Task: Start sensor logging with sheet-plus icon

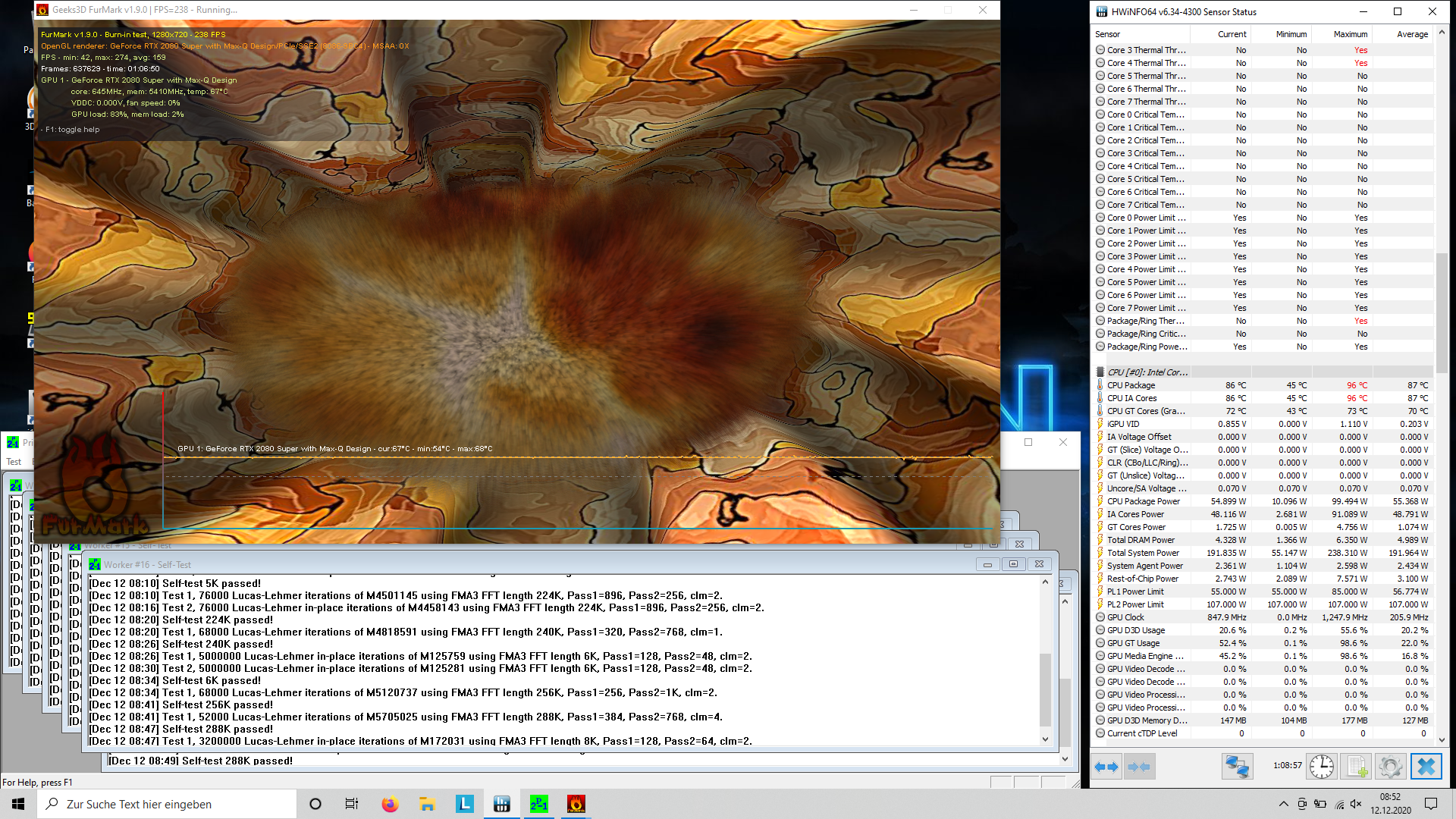Action: 1357,767
